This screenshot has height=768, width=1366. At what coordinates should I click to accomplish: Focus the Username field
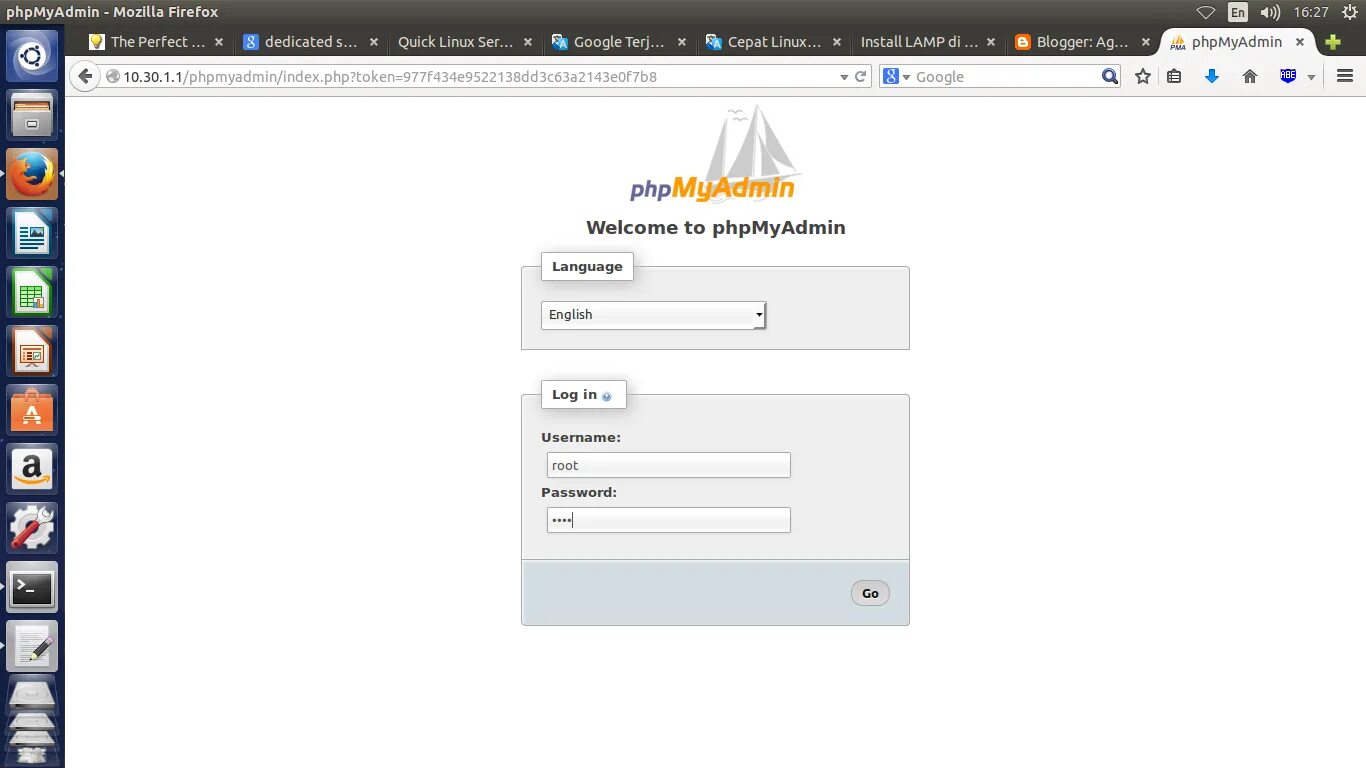point(668,465)
